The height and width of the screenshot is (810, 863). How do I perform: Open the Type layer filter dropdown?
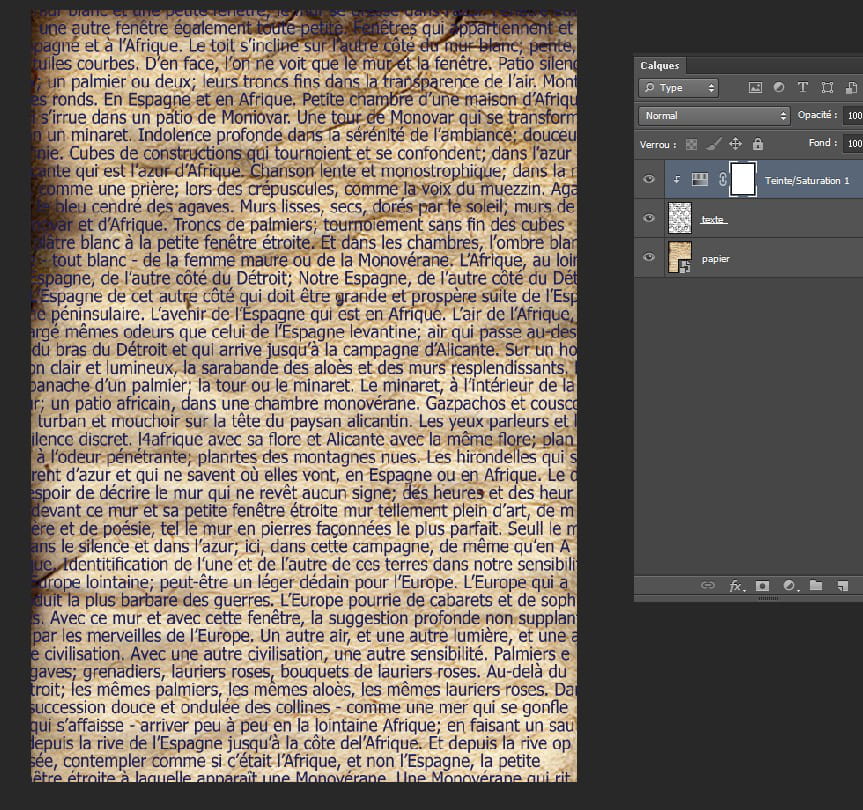(x=679, y=87)
